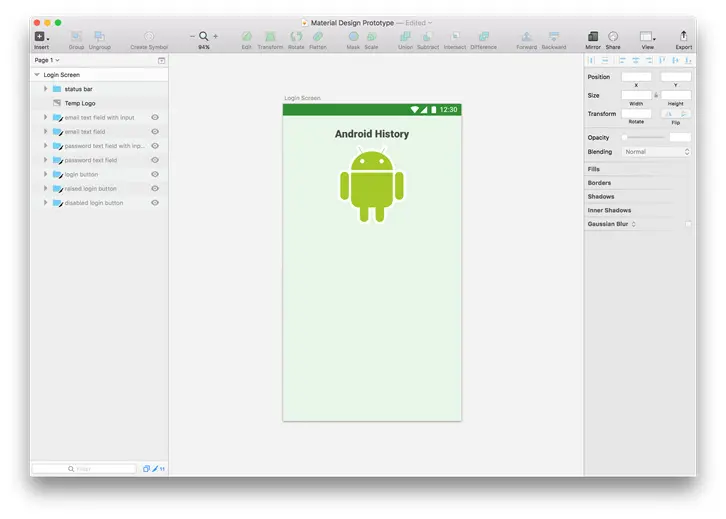Click the layer copy filter icon at bottom
The width and height of the screenshot is (726, 519).
coord(146,469)
